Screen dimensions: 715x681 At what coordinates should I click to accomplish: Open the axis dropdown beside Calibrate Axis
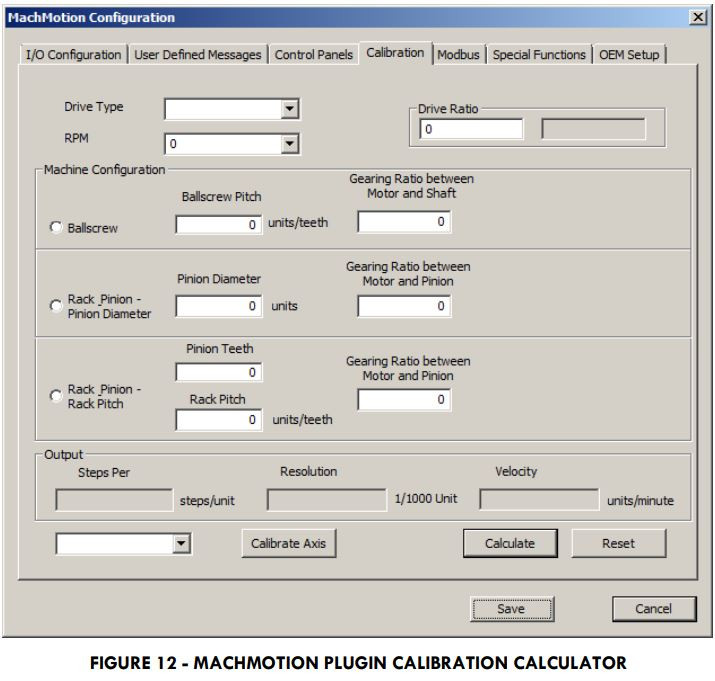[x=181, y=543]
